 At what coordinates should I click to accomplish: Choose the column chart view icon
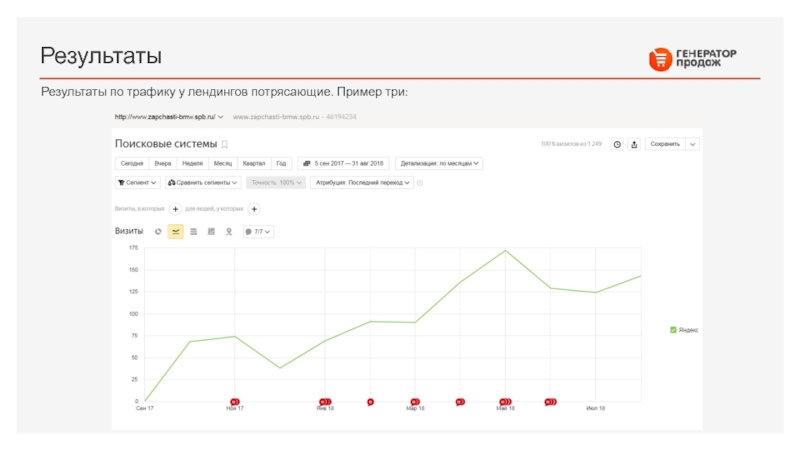coord(211,231)
